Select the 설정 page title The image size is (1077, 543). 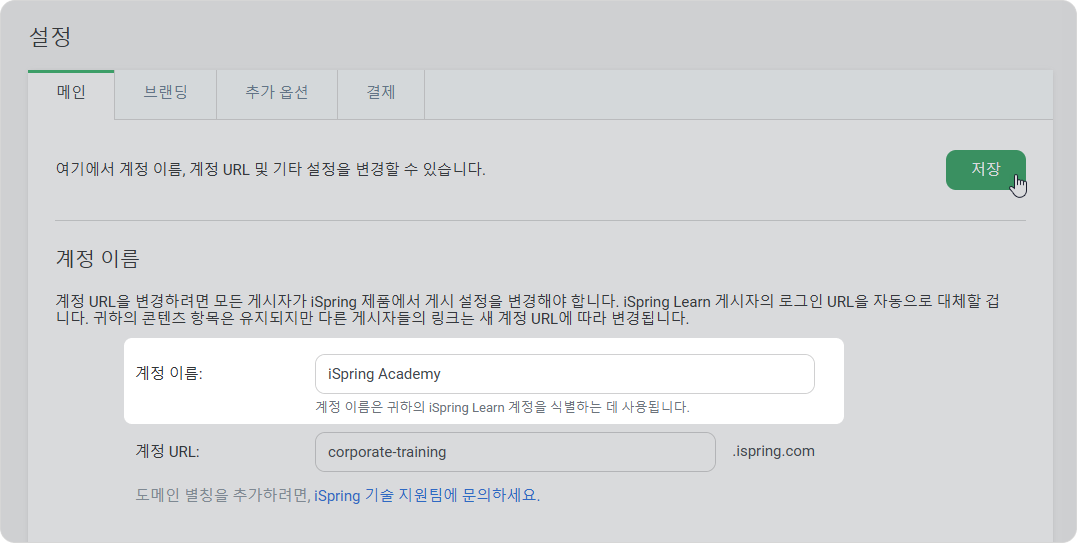pyautogui.click(x=50, y=36)
